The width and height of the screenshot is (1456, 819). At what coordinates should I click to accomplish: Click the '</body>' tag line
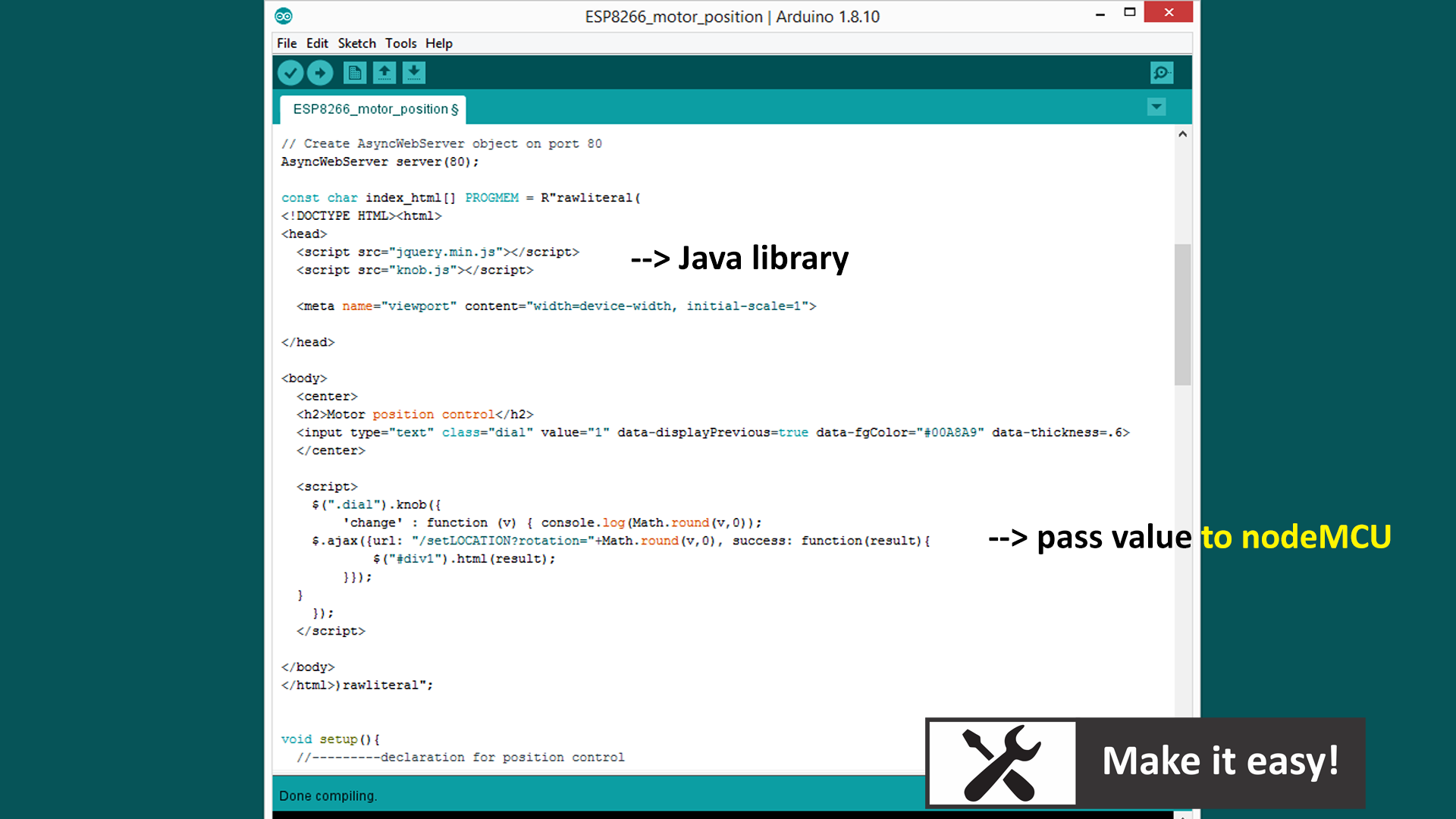click(x=308, y=667)
